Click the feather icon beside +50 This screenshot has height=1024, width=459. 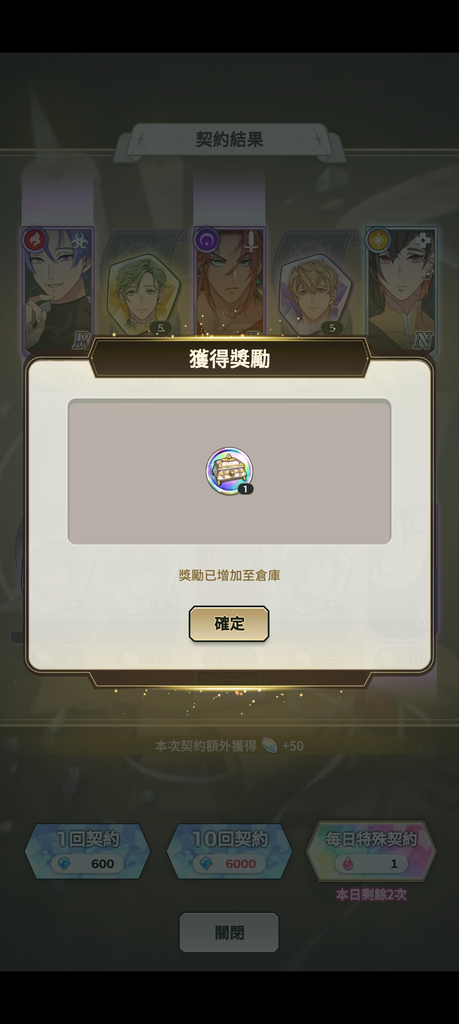tap(269, 746)
